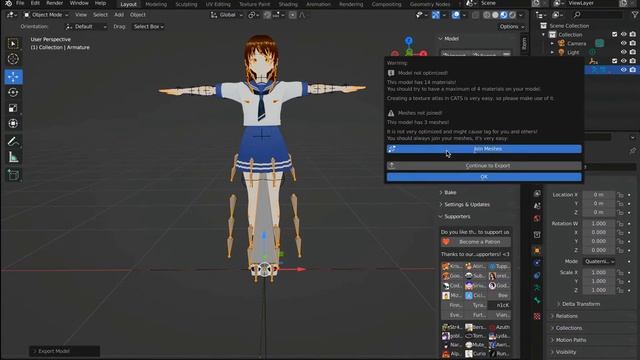
Task: Toggle X-ray display in viewport header
Action: 475,15
